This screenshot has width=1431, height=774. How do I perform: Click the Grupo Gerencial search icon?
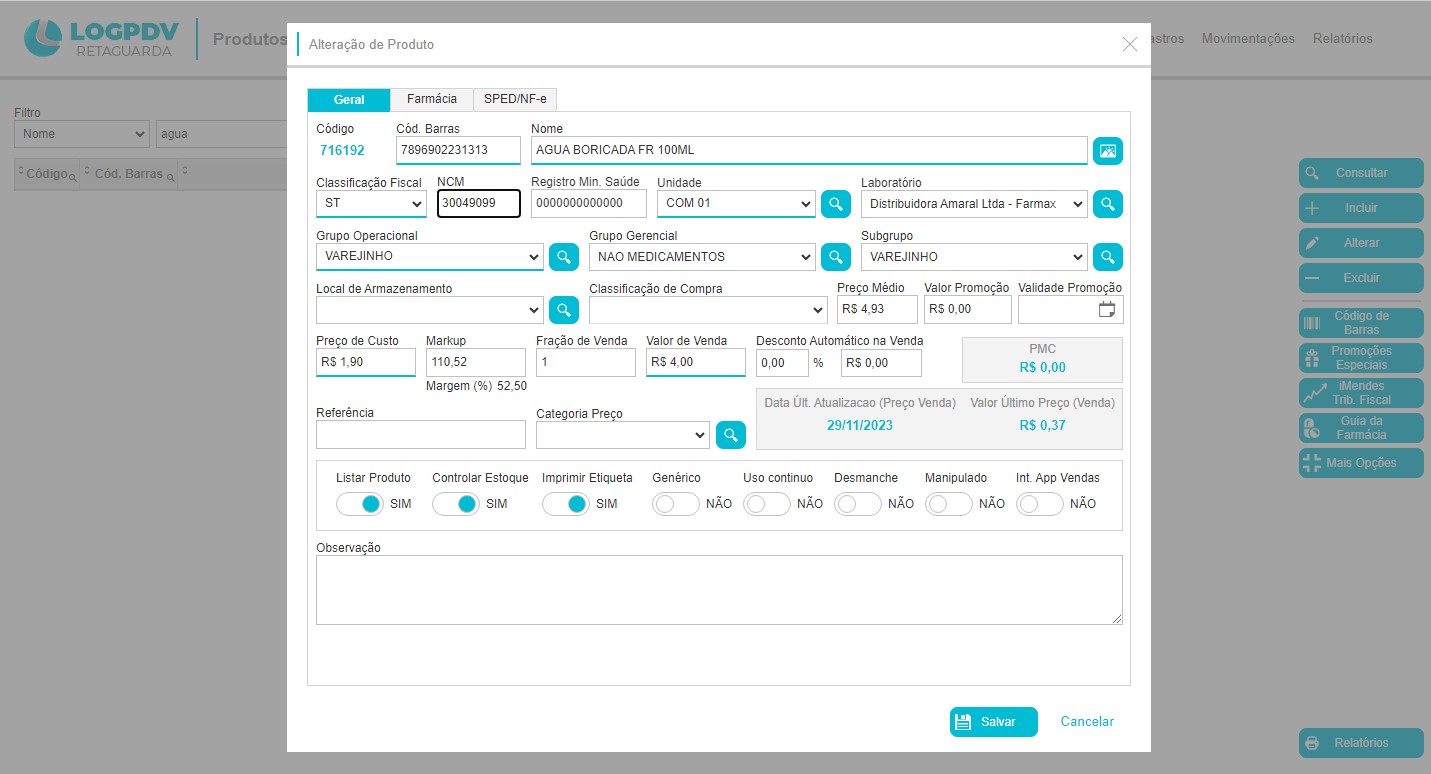835,257
